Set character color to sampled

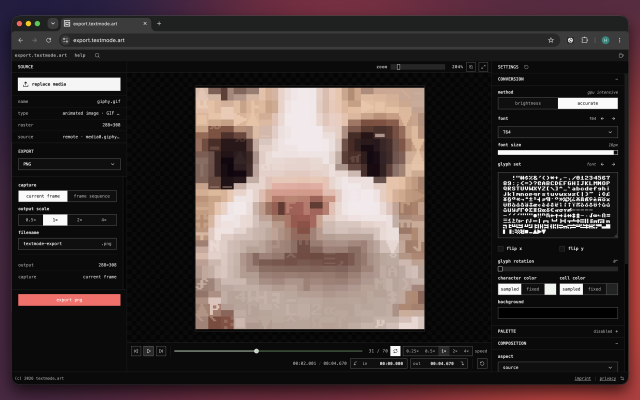(x=510, y=289)
